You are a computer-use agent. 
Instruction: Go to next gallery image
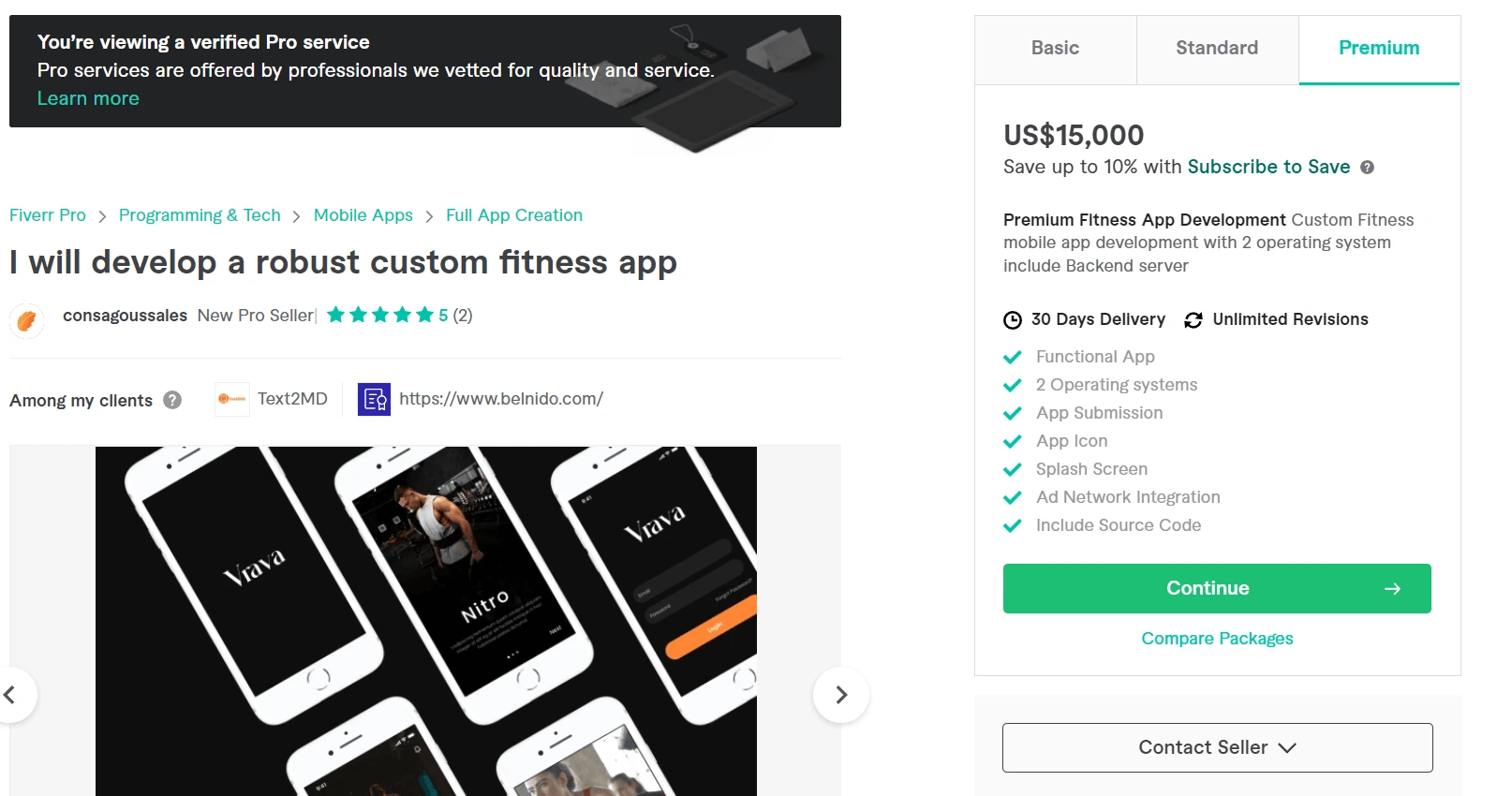(840, 695)
